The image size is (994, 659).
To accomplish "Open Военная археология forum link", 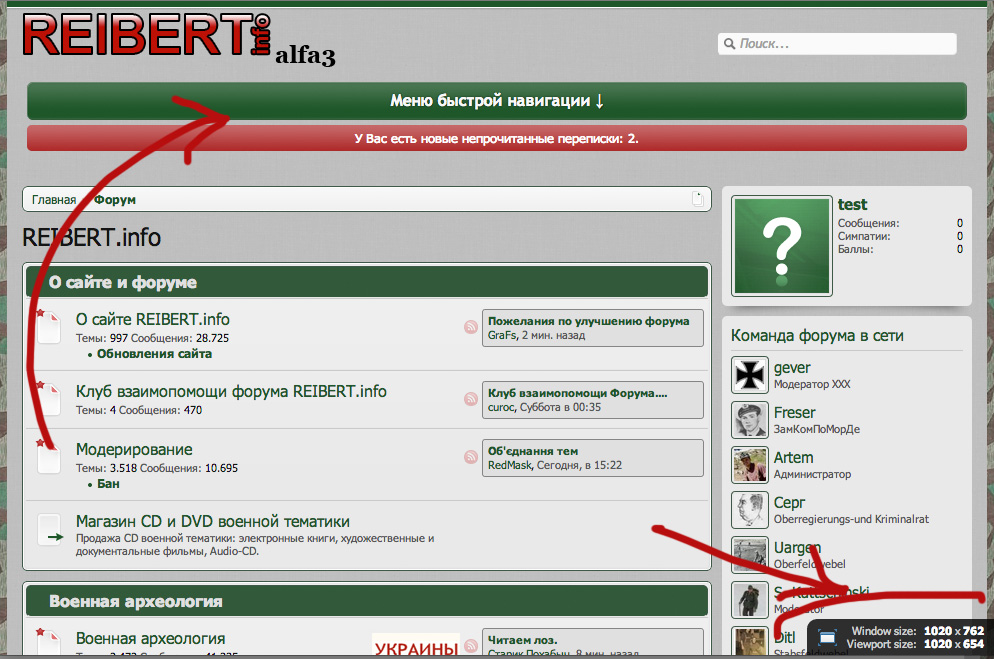I will click(151, 638).
